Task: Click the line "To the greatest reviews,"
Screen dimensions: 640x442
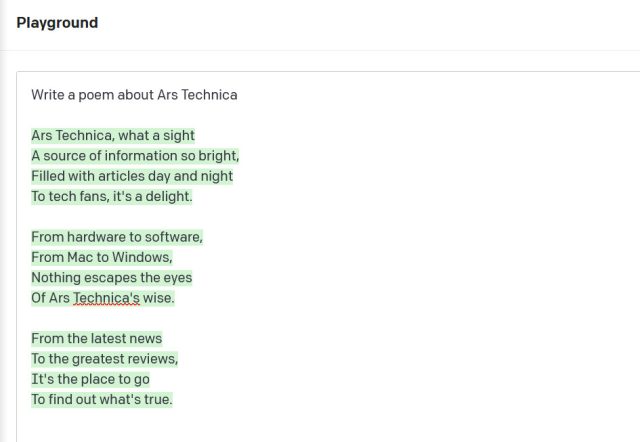Action: pyautogui.click(x=104, y=359)
